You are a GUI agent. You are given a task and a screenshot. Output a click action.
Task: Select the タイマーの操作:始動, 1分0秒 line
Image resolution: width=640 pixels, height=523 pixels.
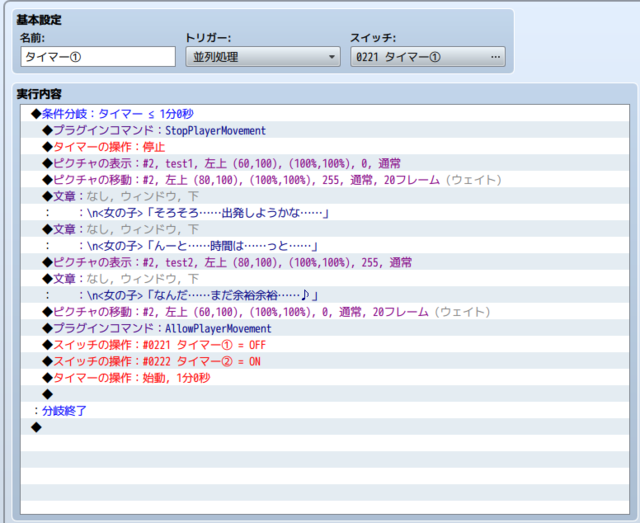325,378
